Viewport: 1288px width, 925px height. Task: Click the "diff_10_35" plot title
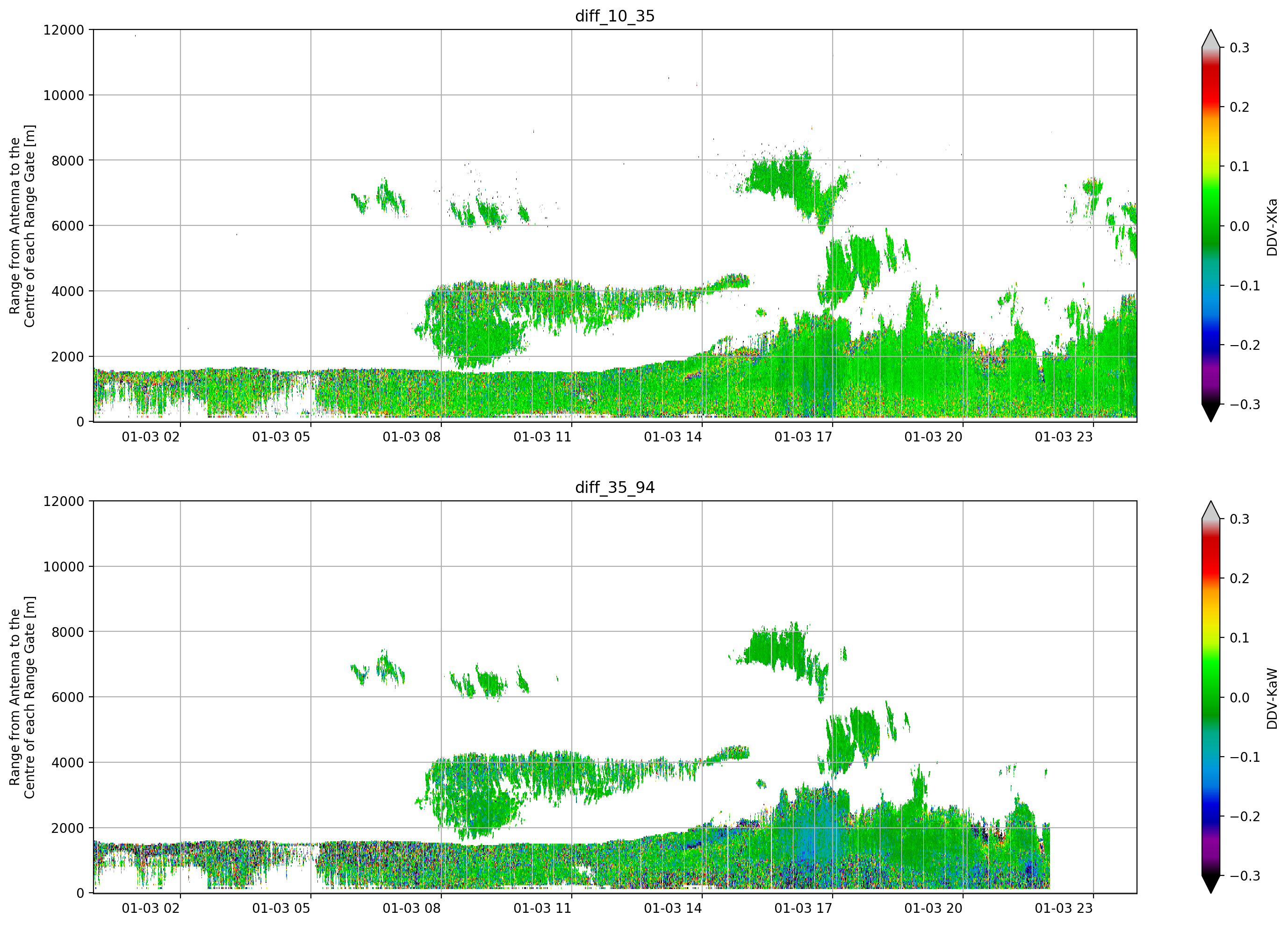pyautogui.click(x=614, y=16)
